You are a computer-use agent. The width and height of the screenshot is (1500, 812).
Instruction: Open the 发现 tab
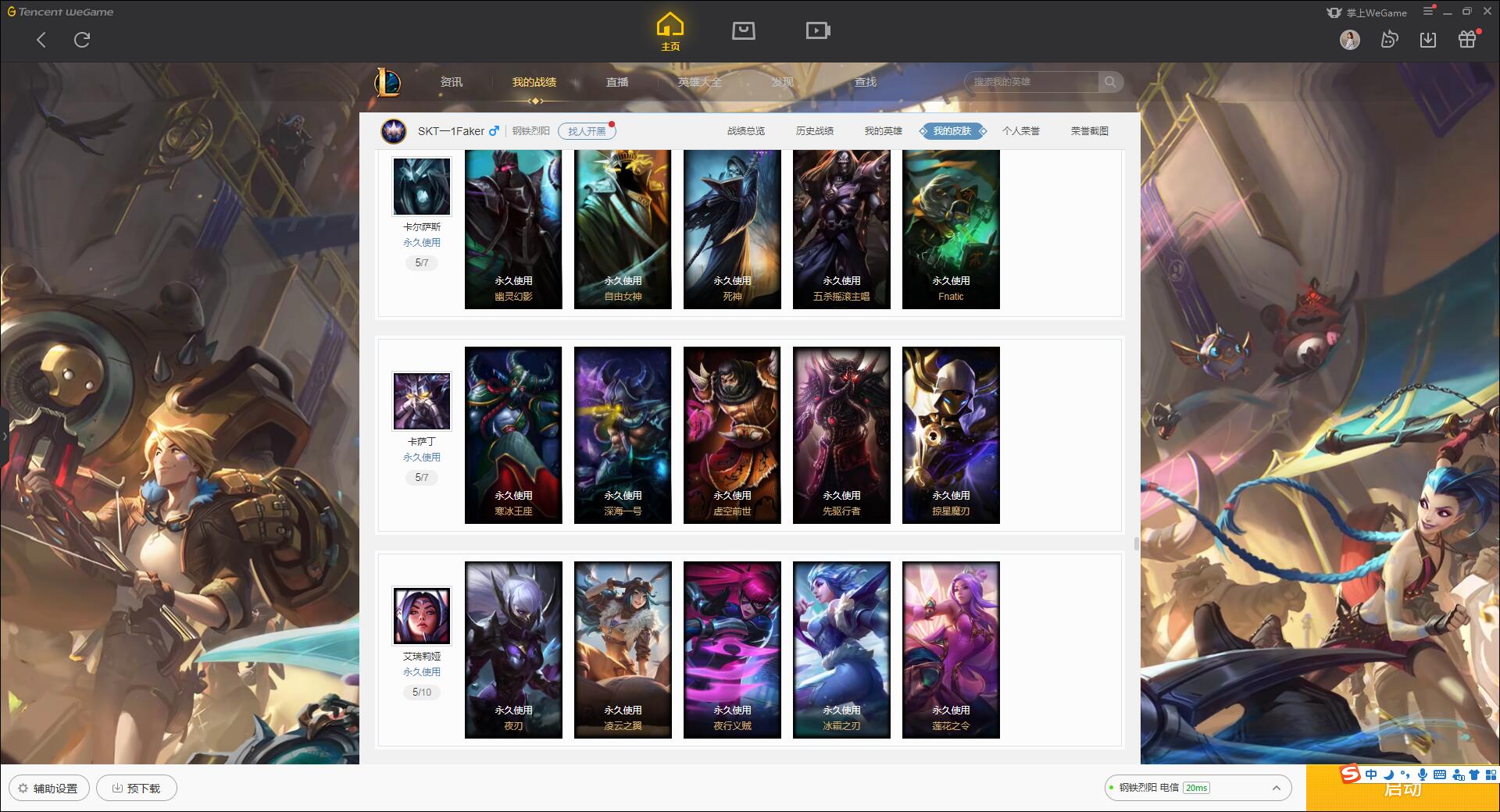782,82
